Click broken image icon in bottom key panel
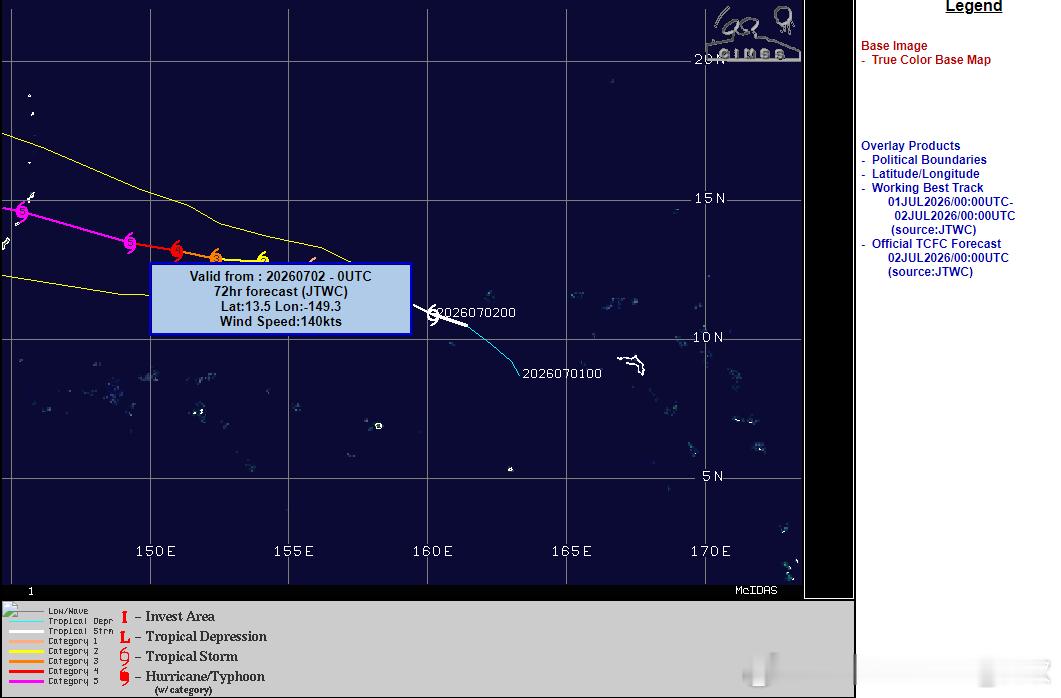This screenshot has height=698, width=1061. (10, 611)
